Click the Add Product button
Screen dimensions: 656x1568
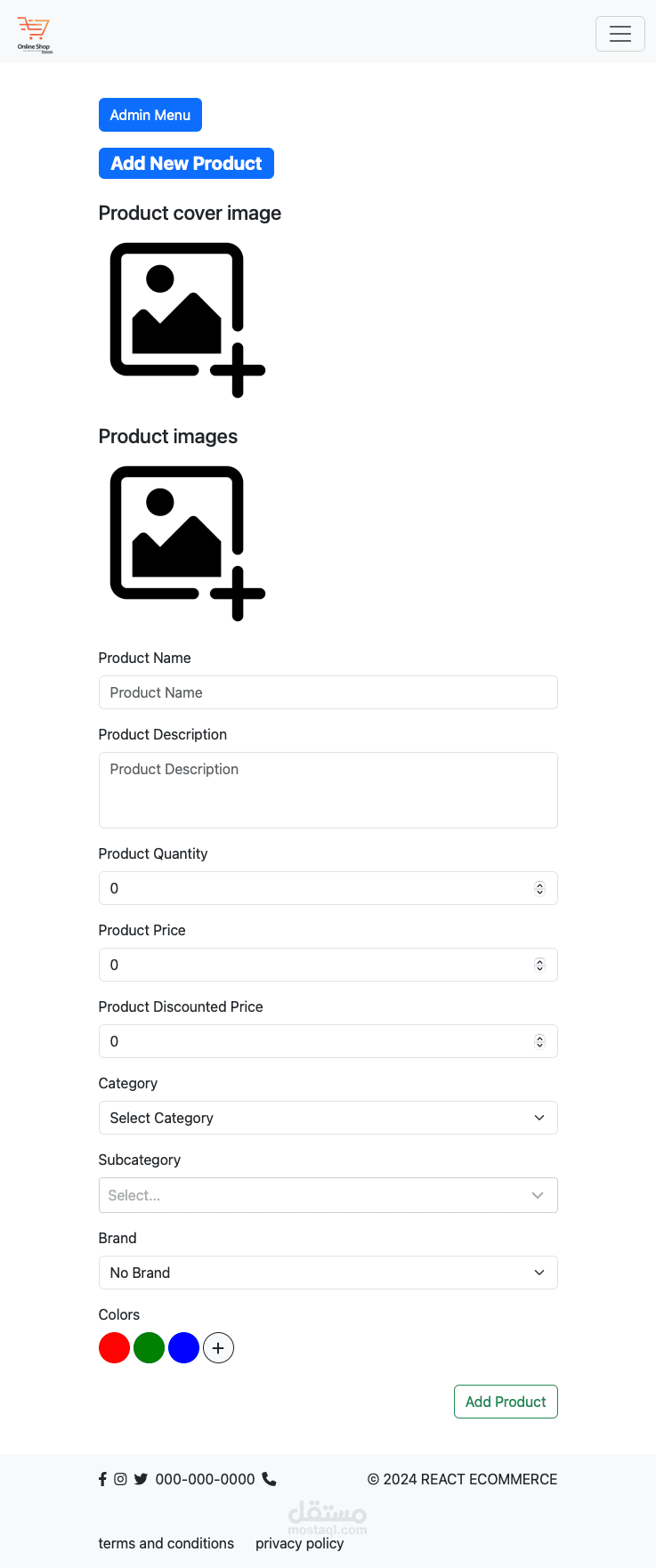click(x=506, y=1402)
